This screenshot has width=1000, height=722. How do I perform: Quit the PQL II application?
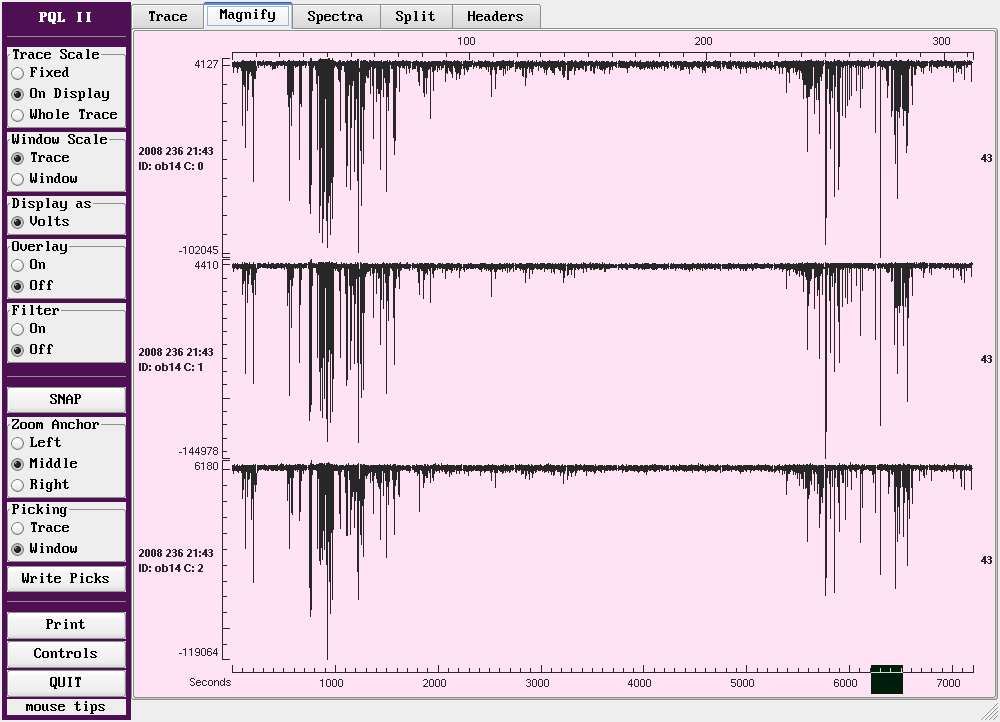(66, 683)
